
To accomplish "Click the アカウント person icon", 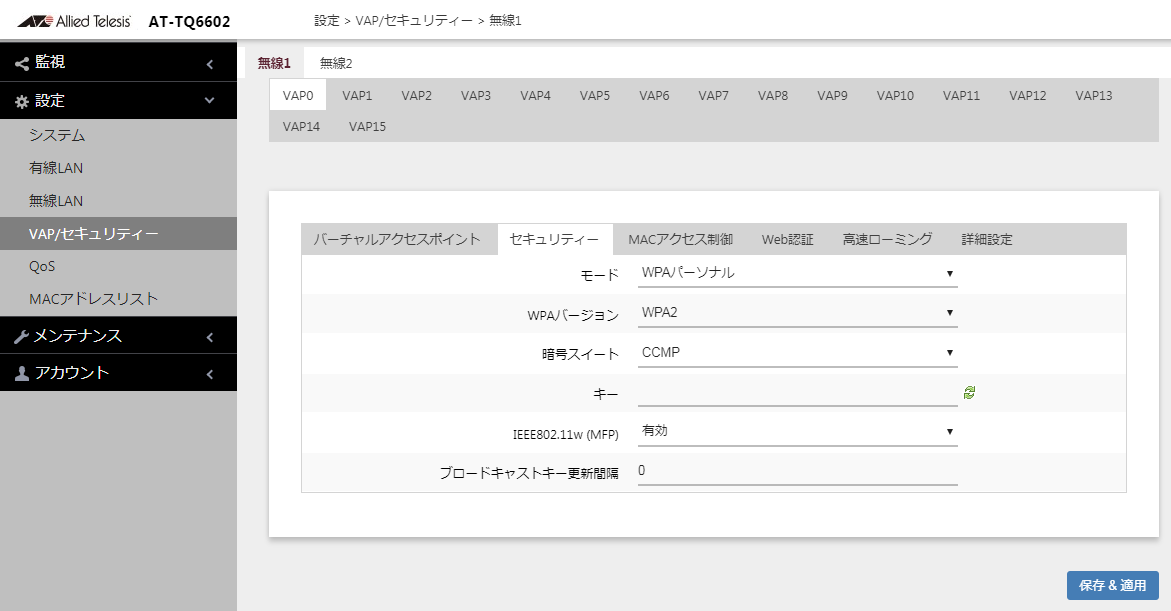I will (x=22, y=373).
